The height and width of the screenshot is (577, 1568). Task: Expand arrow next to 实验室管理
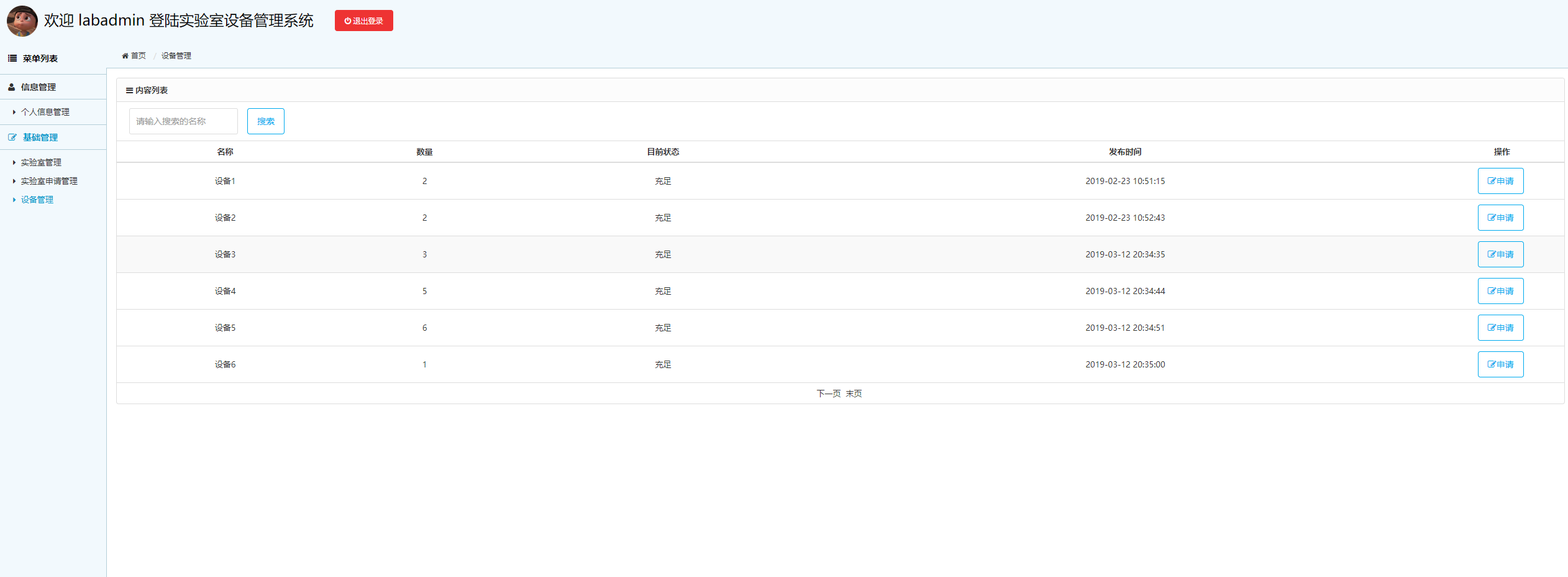pos(14,162)
